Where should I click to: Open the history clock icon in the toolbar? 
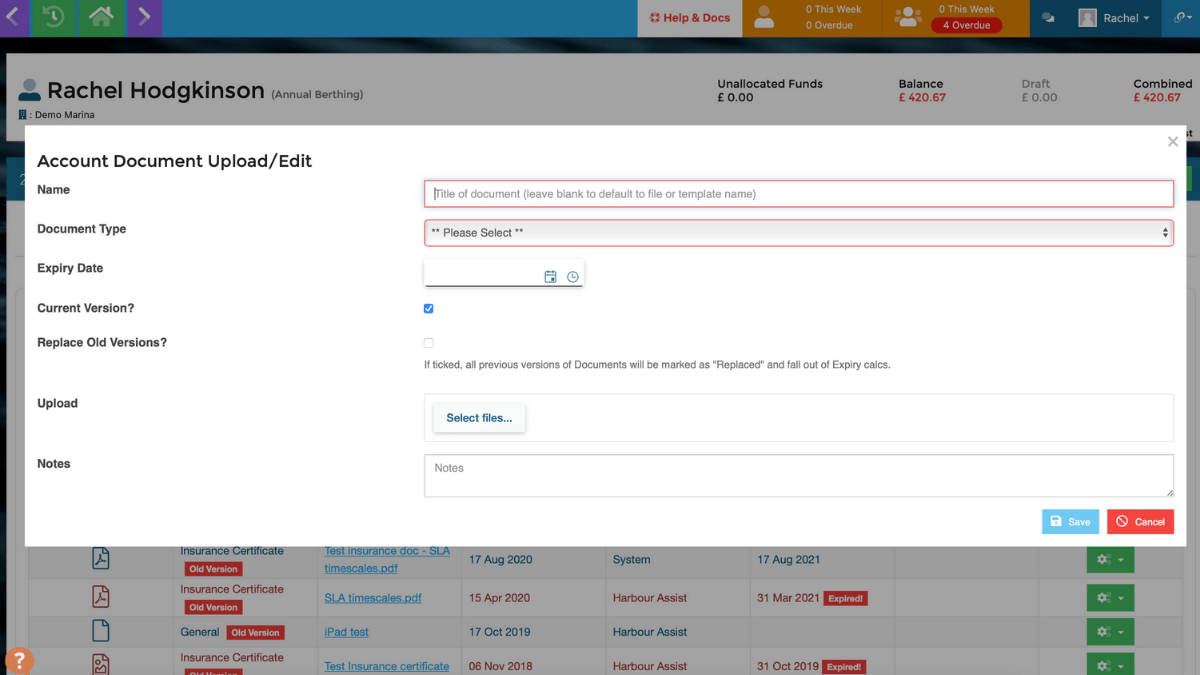tap(54, 18)
